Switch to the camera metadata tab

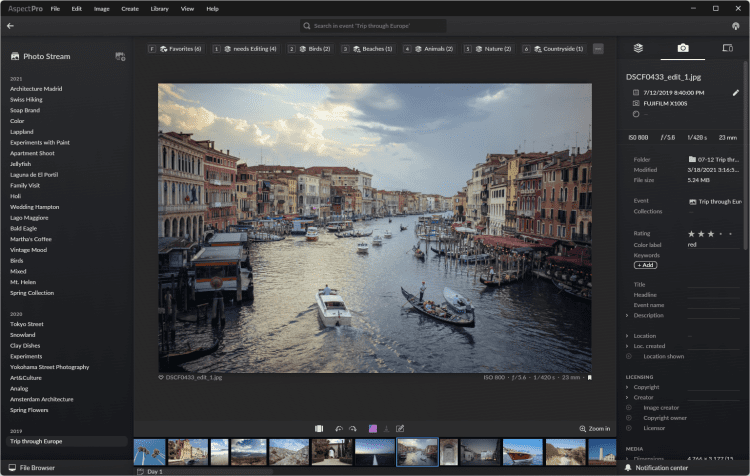click(682, 48)
